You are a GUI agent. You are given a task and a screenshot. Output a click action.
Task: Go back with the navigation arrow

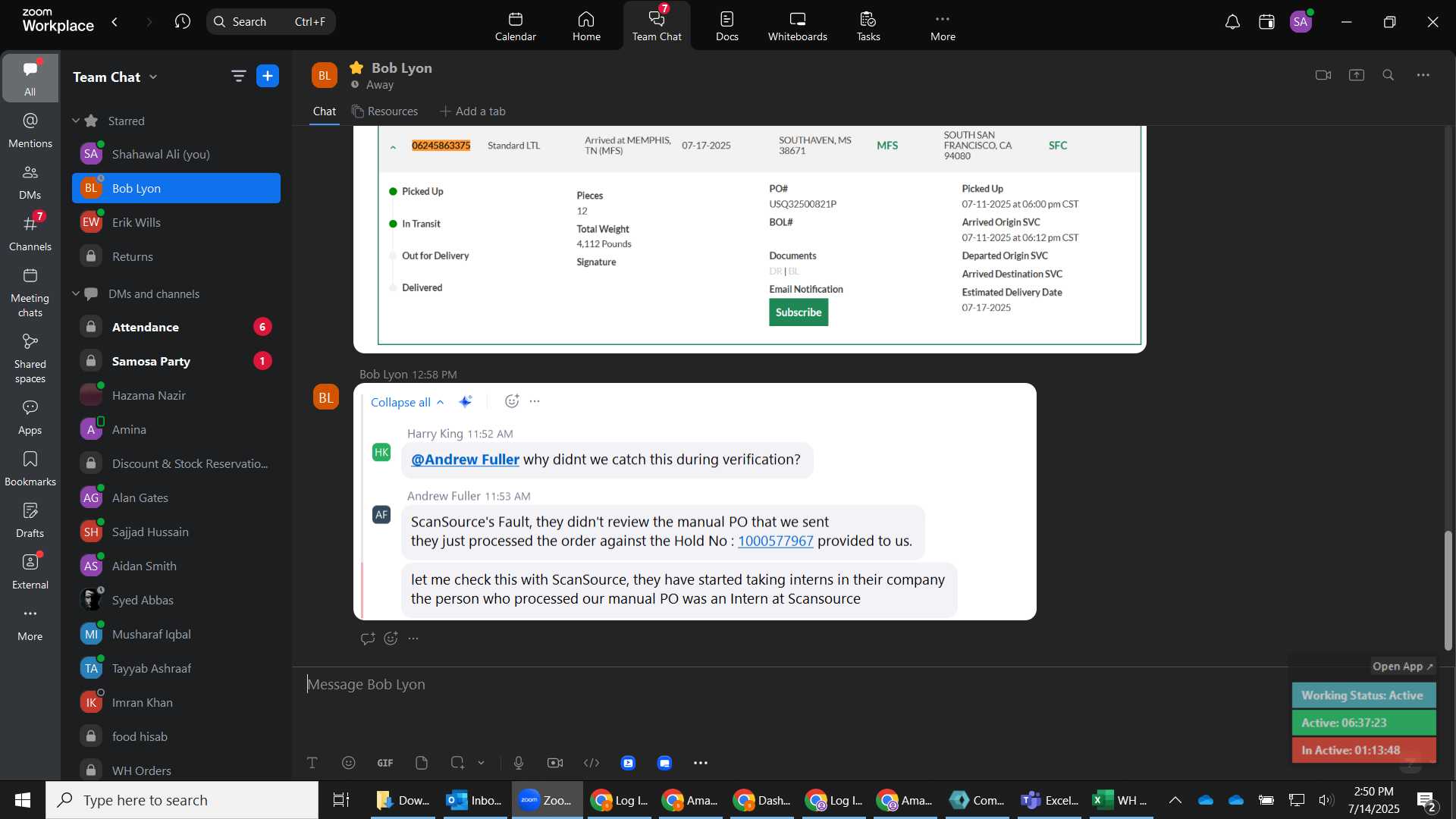(x=115, y=22)
